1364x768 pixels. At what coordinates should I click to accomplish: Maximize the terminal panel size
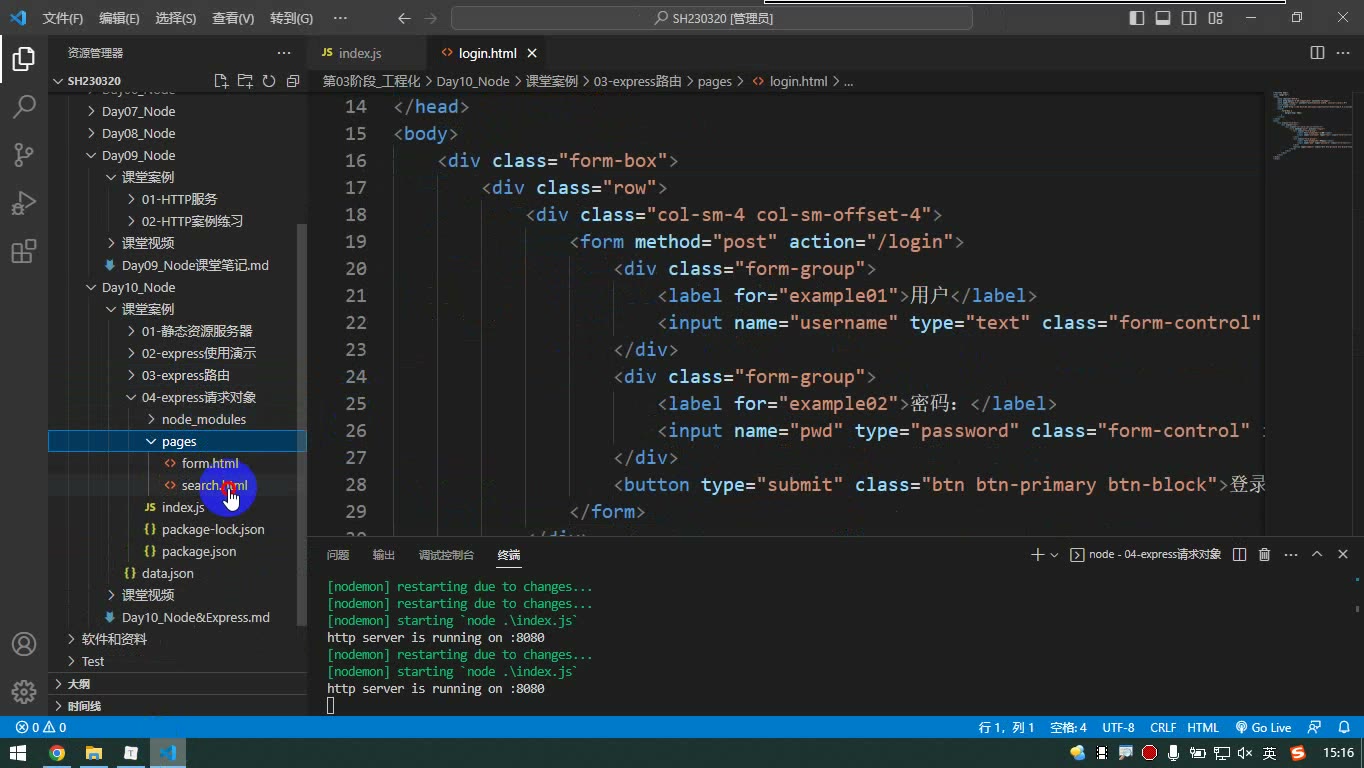coord(1317,554)
